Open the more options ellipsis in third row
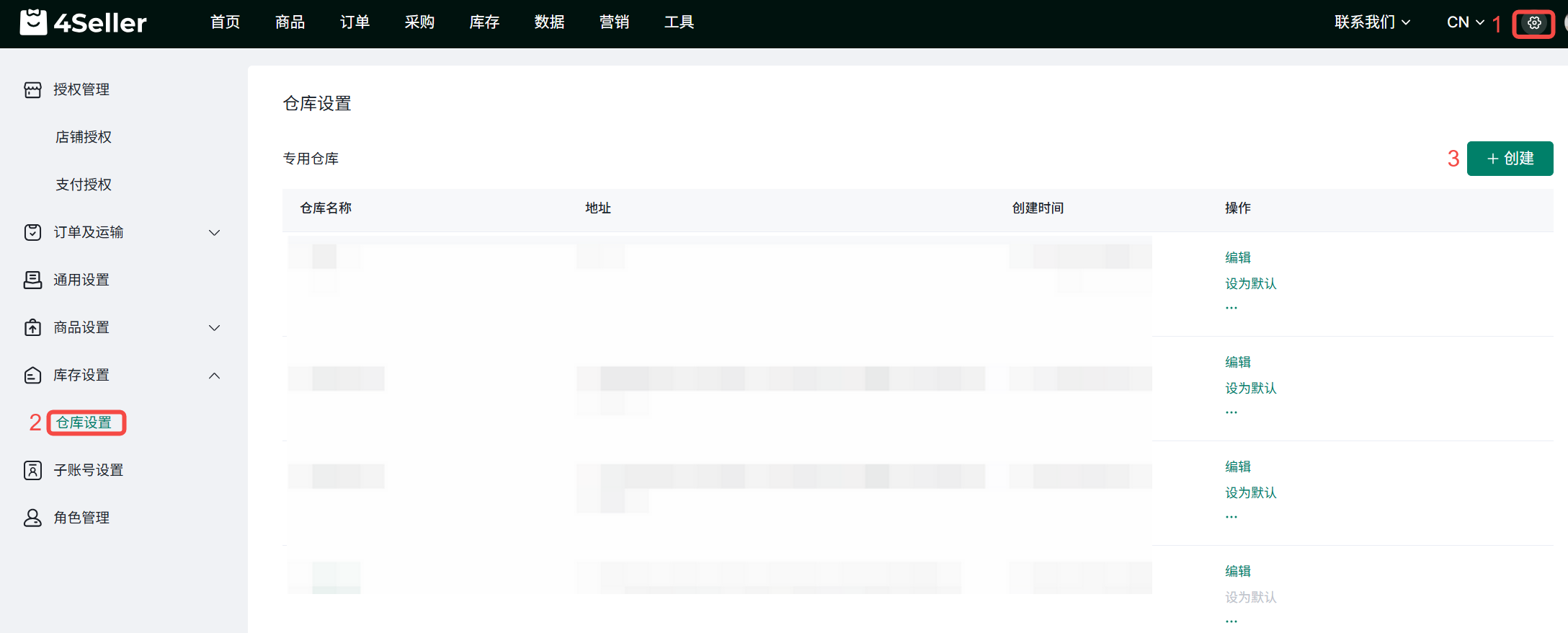Viewport: 1568px width, 633px height. tap(1231, 517)
